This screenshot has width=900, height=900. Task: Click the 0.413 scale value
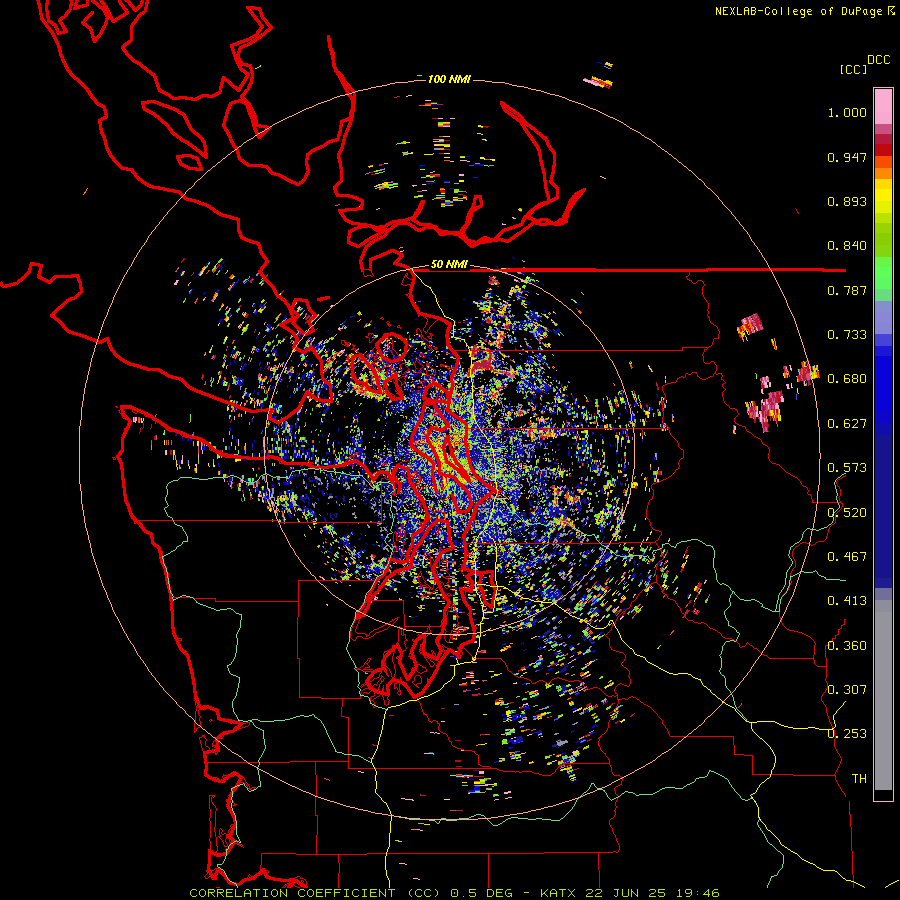[847, 601]
